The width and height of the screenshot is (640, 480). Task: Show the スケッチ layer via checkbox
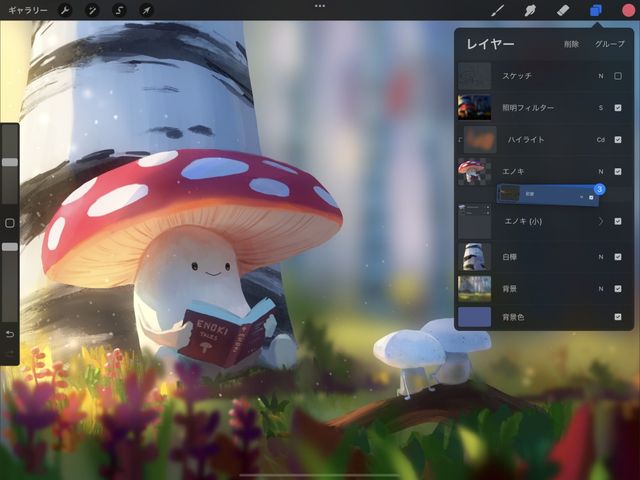point(618,76)
